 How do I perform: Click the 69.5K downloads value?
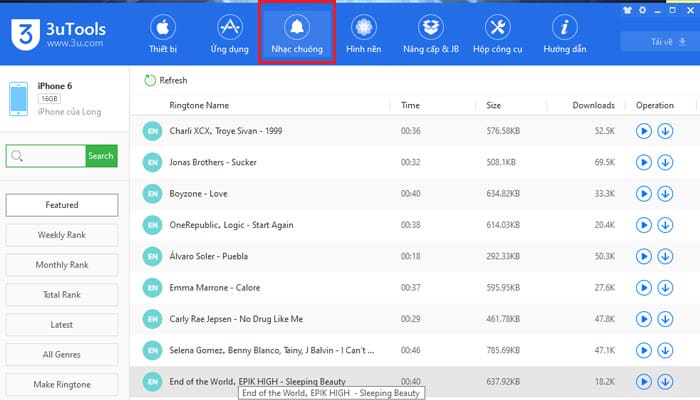pos(604,162)
